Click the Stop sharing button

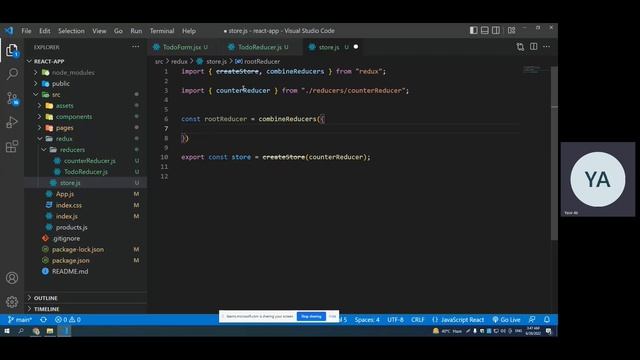(x=311, y=316)
